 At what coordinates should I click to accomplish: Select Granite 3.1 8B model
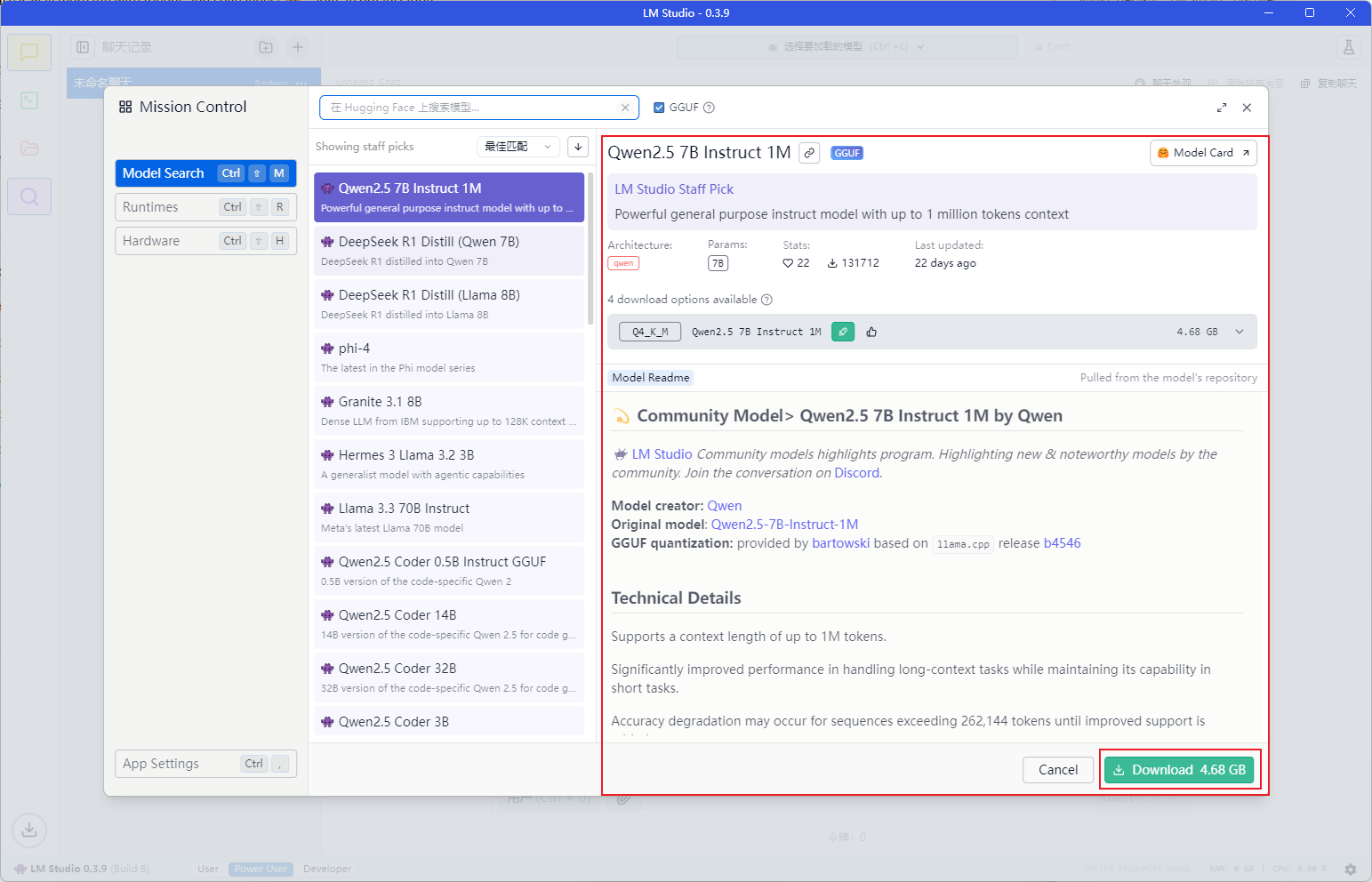449,411
